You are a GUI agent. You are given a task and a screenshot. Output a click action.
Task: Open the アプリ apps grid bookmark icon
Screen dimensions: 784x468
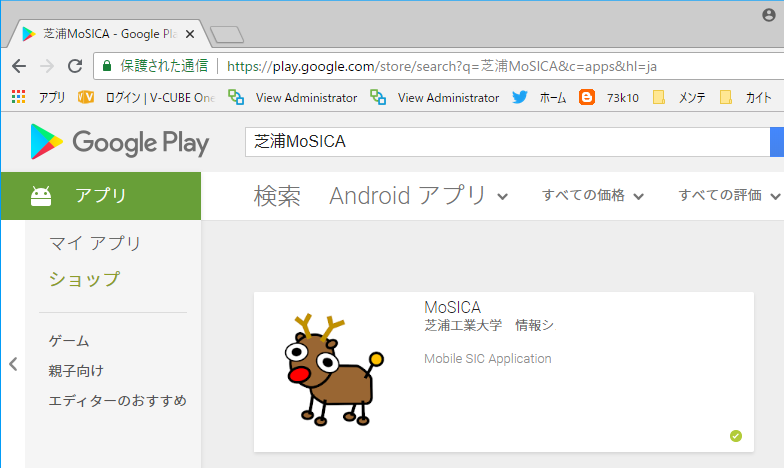coord(18,97)
